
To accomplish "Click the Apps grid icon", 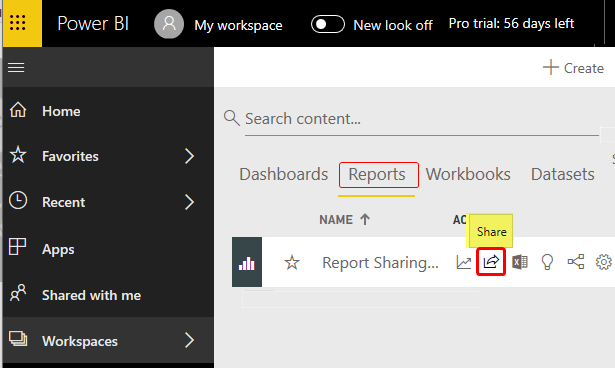I will click(x=18, y=247).
